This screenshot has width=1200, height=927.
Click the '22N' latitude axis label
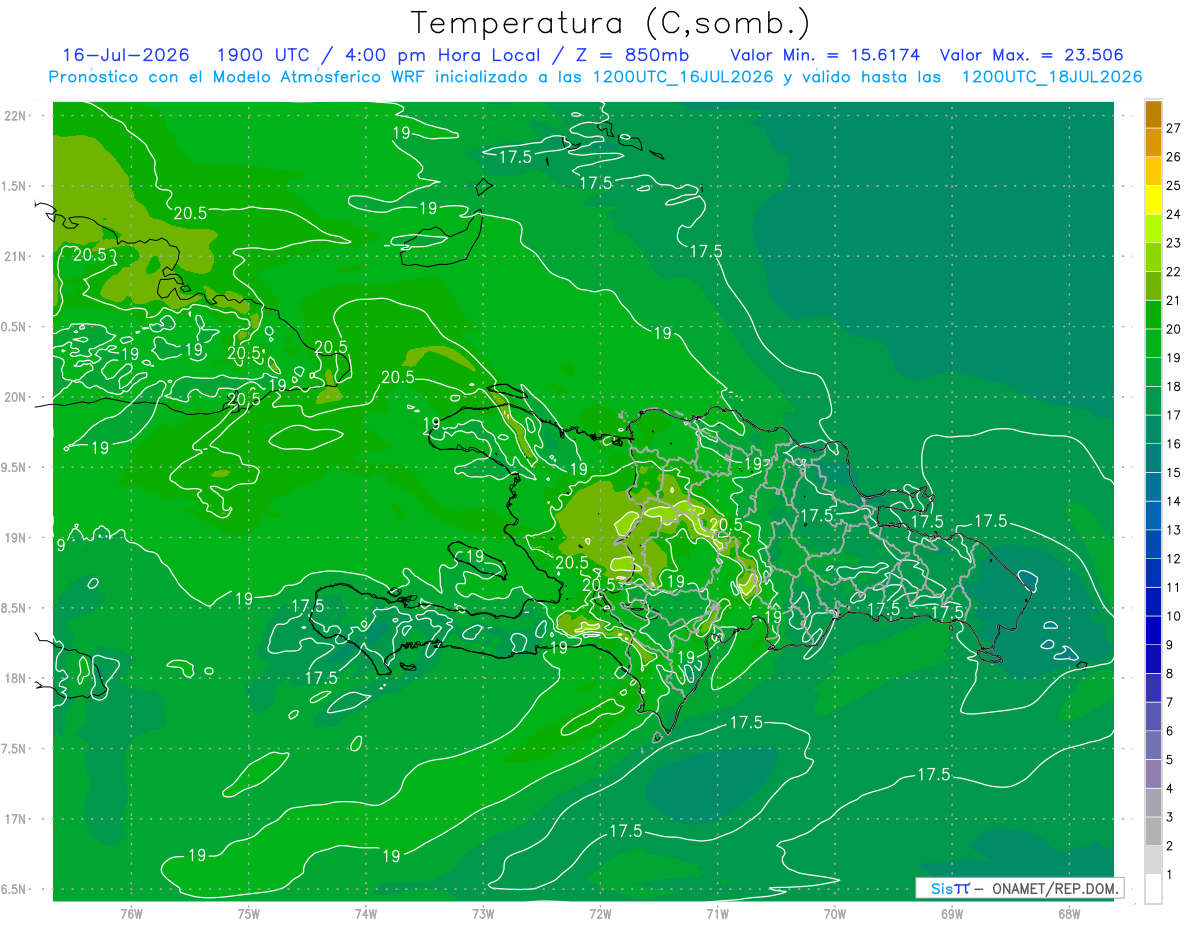pyautogui.click(x=15, y=116)
